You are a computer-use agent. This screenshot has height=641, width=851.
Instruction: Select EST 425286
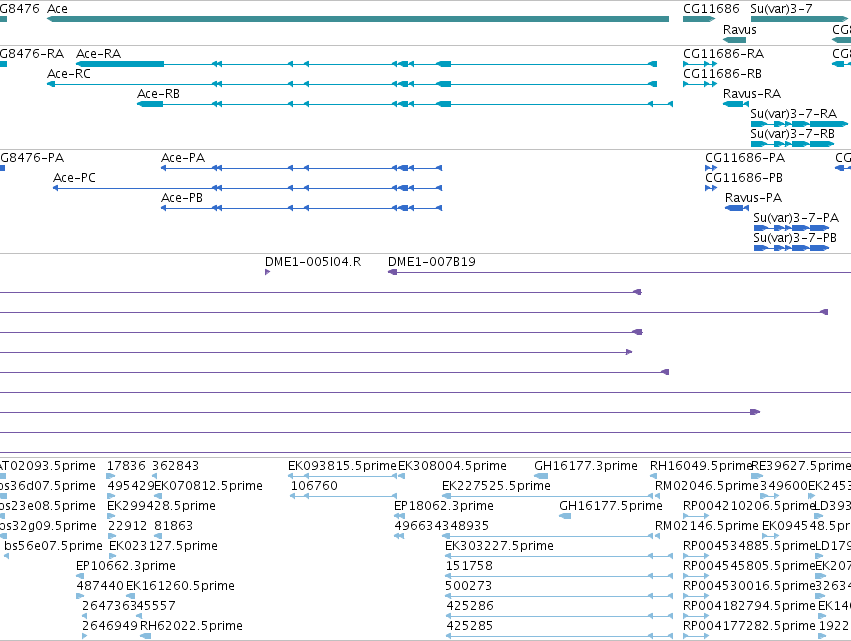[559, 617]
